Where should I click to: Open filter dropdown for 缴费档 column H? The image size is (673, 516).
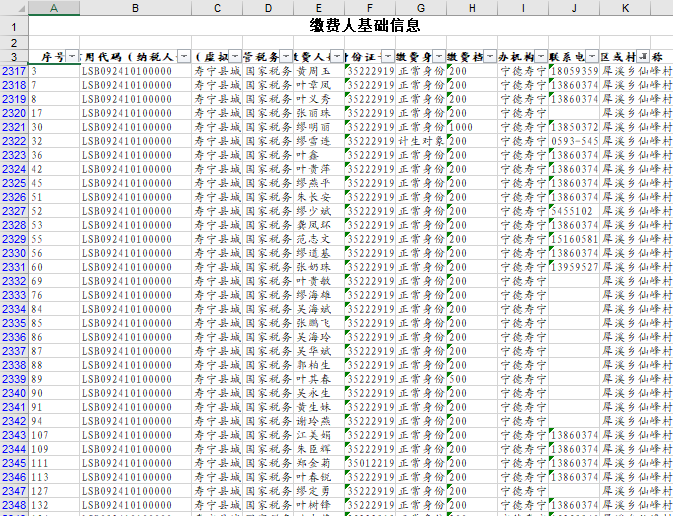(490, 57)
